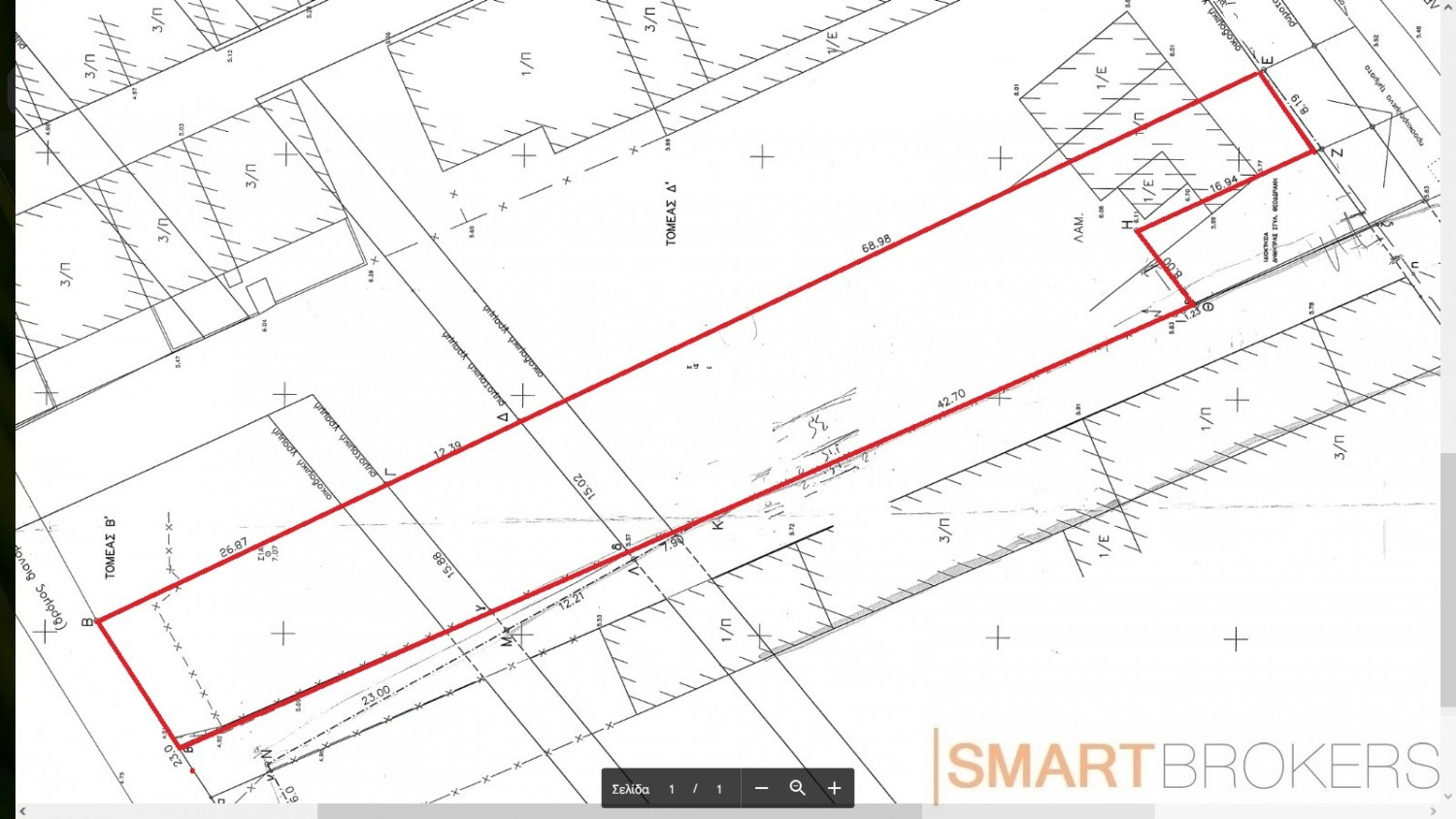
Task: Zoom in with the plus icon
Action: coord(834,789)
